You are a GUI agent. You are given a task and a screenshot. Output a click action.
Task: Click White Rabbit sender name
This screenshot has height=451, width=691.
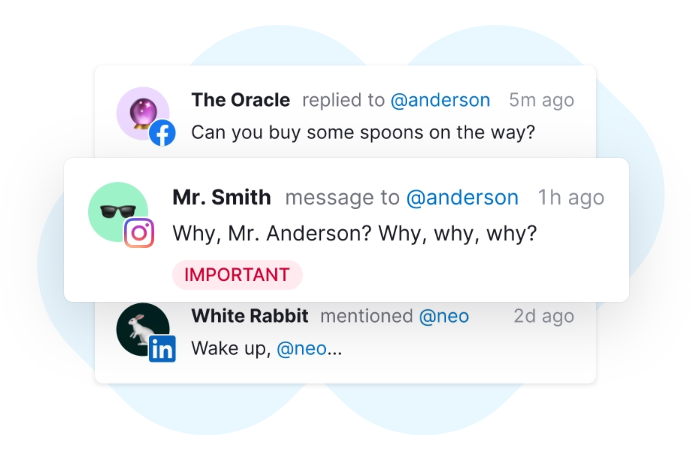click(250, 316)
